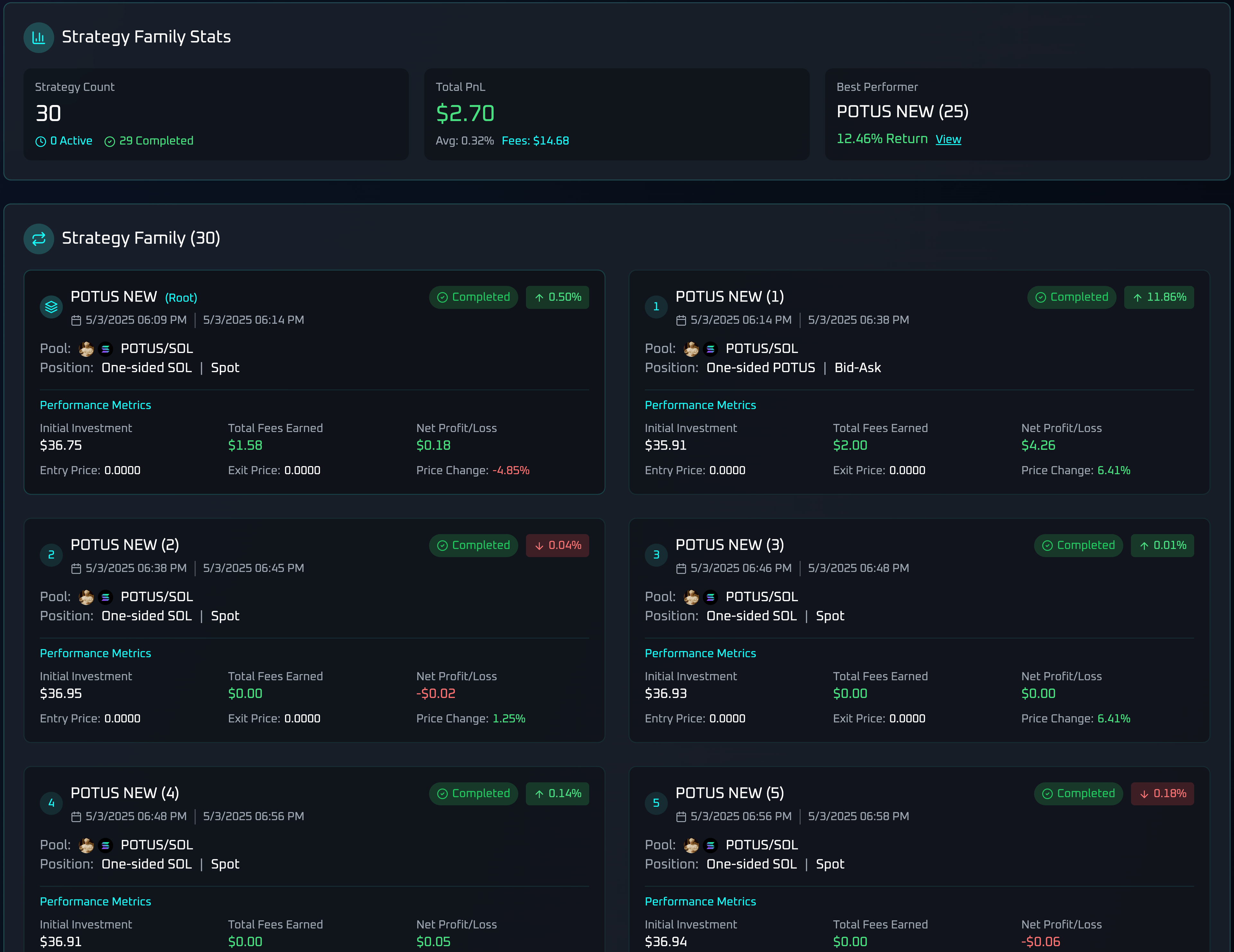
Task: Click the number 4 badge on POTUS NEW (4)
Action: tap(51, 803)
